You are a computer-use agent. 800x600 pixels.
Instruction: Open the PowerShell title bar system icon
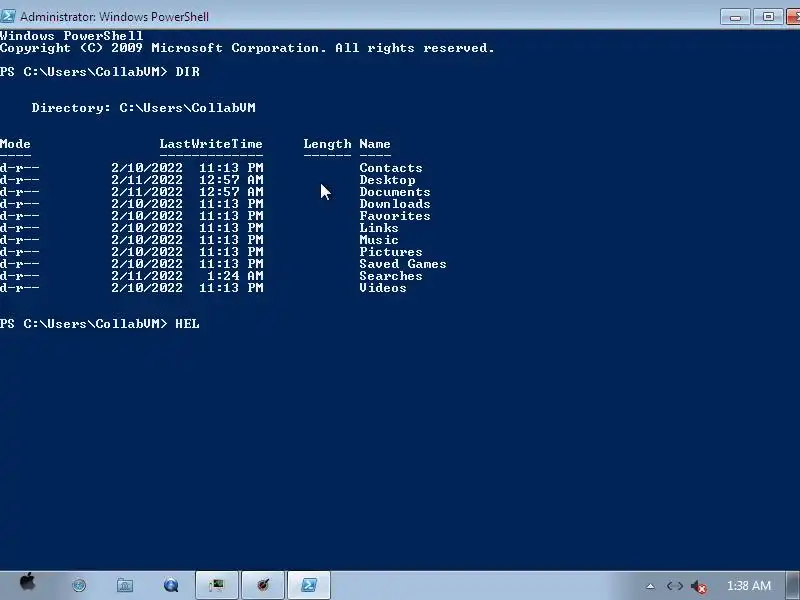click(x=7, y=16)
